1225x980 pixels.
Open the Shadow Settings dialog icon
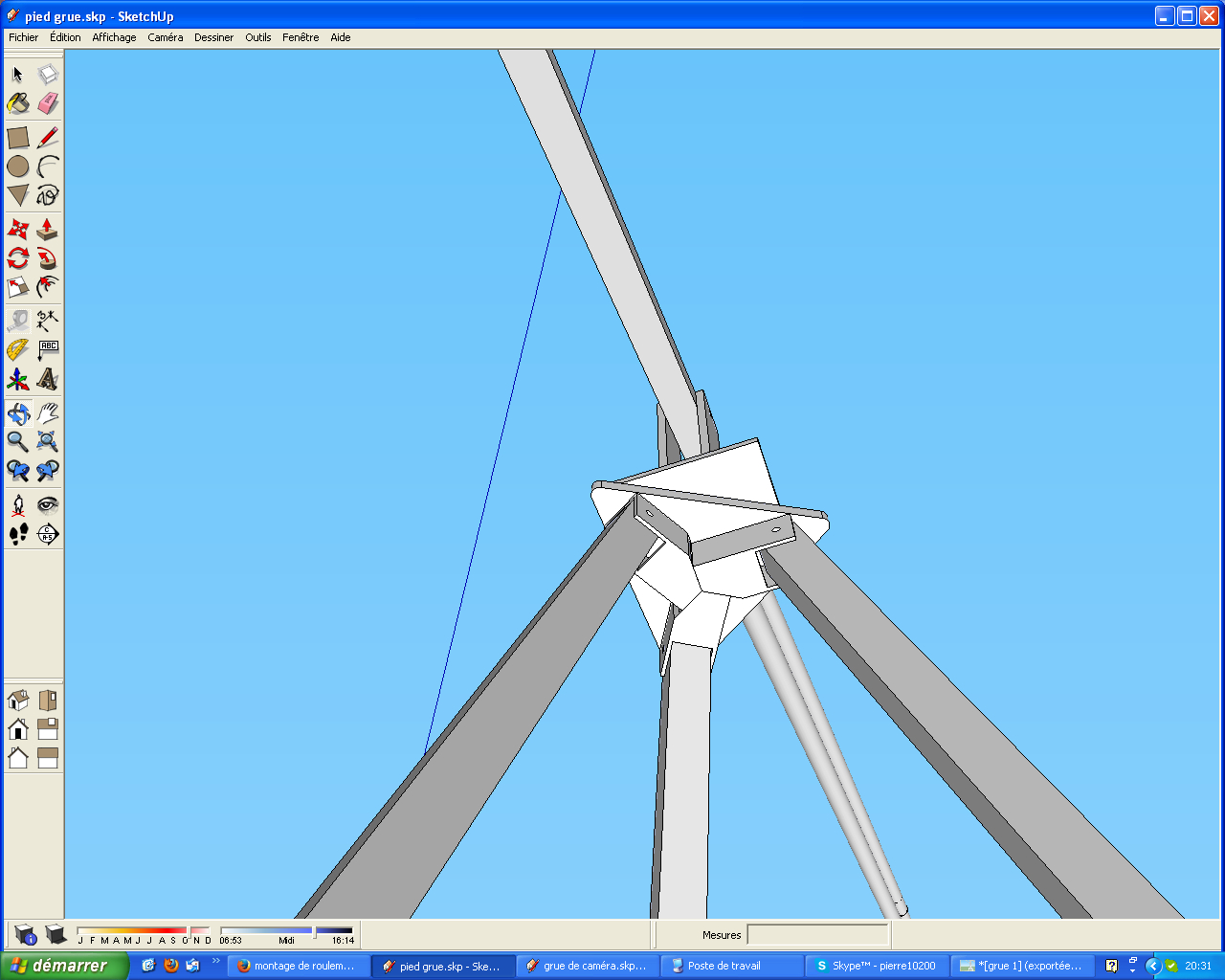(x=26, y=935)
